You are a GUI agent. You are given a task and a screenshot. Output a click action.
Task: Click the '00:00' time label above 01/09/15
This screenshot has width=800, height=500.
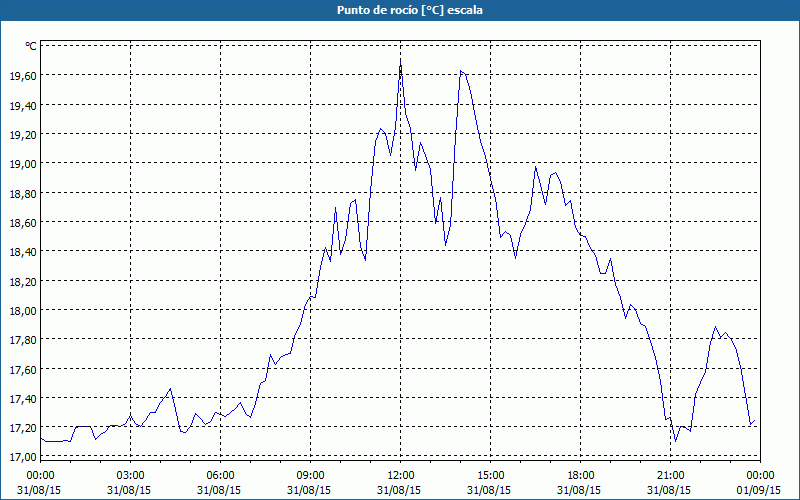[760, 476]
